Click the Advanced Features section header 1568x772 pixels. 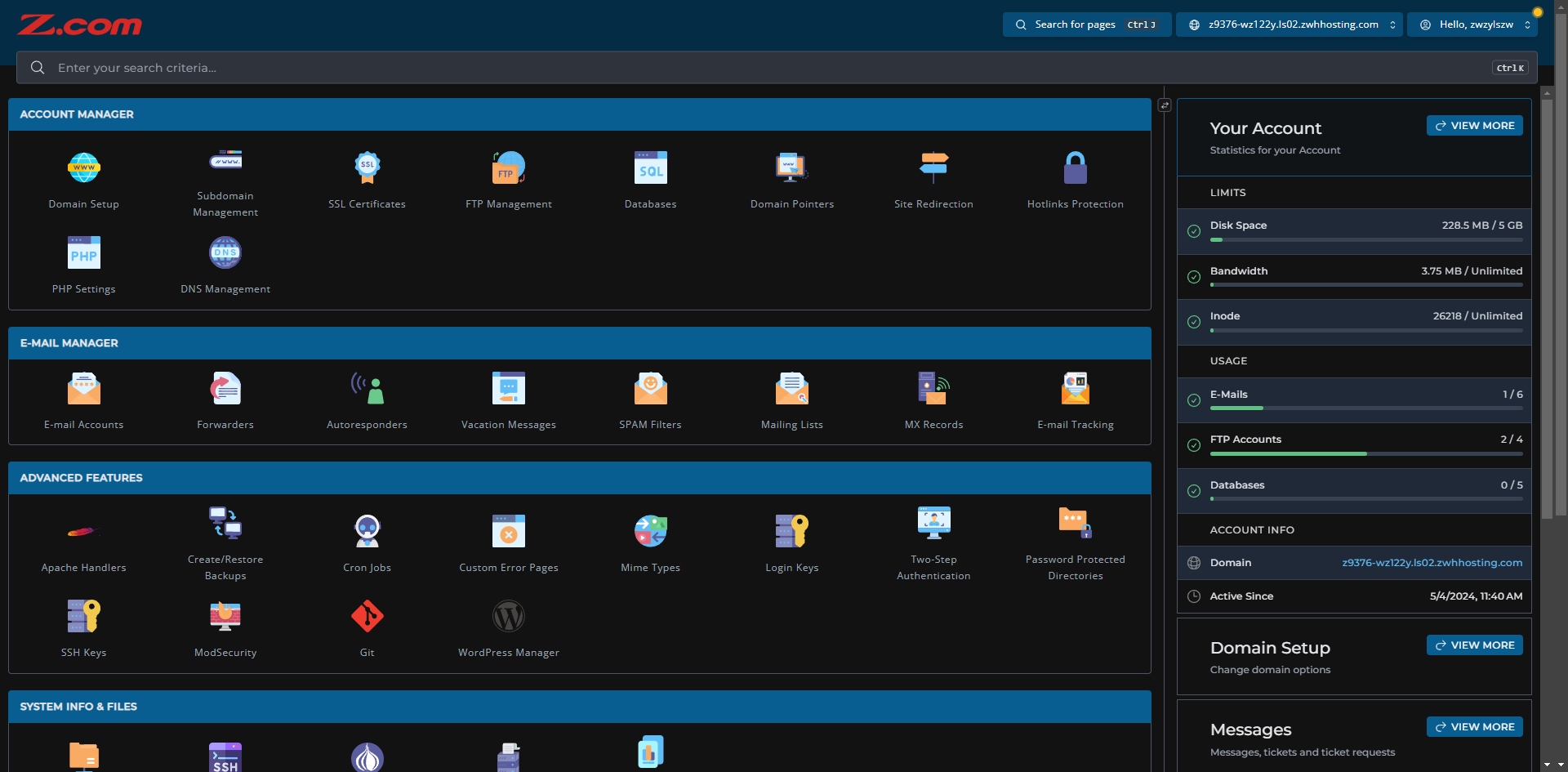pos(580,478)
